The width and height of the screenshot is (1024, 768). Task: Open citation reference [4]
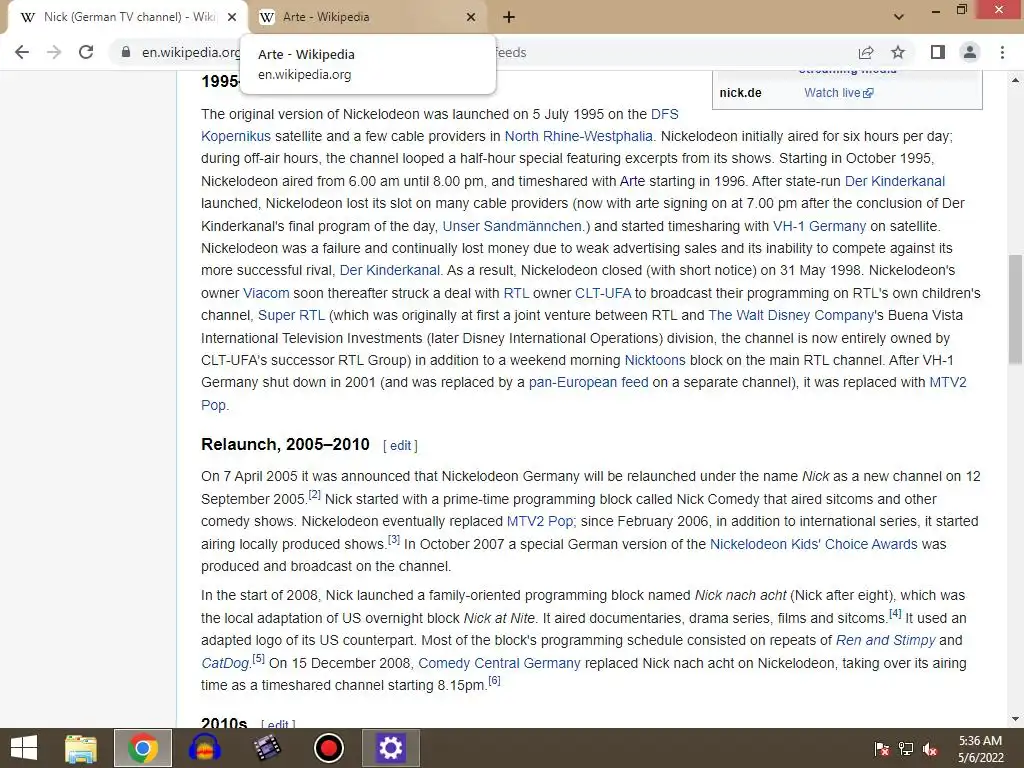895,614
